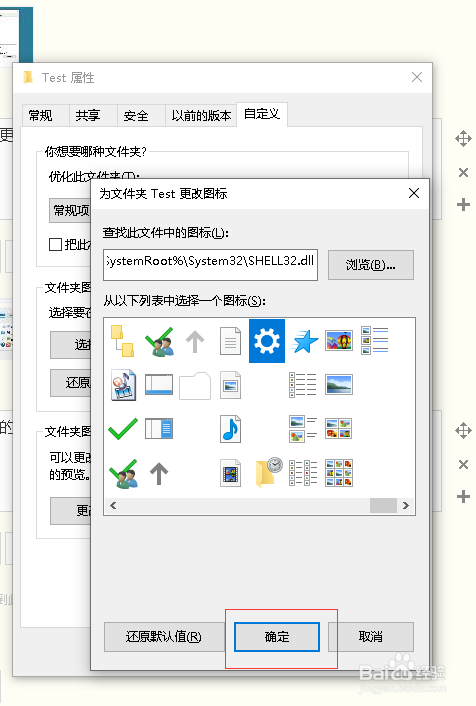Select the hot air balloon picture icon
Viewport: 476px width, 706px height.
339,340
